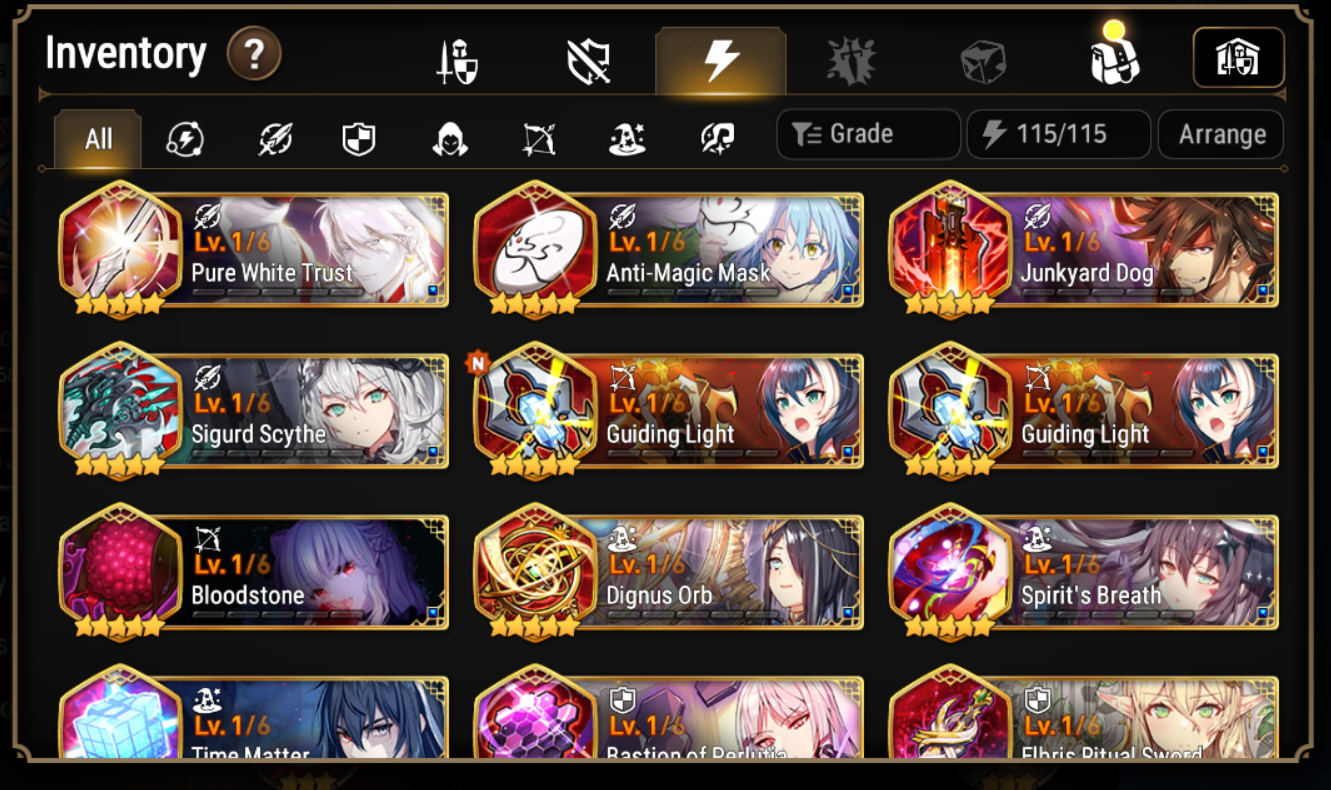This screenshot has height=790, width=1331.
Task: Expand the Grade sort dropdown
Action: point(868,134)
